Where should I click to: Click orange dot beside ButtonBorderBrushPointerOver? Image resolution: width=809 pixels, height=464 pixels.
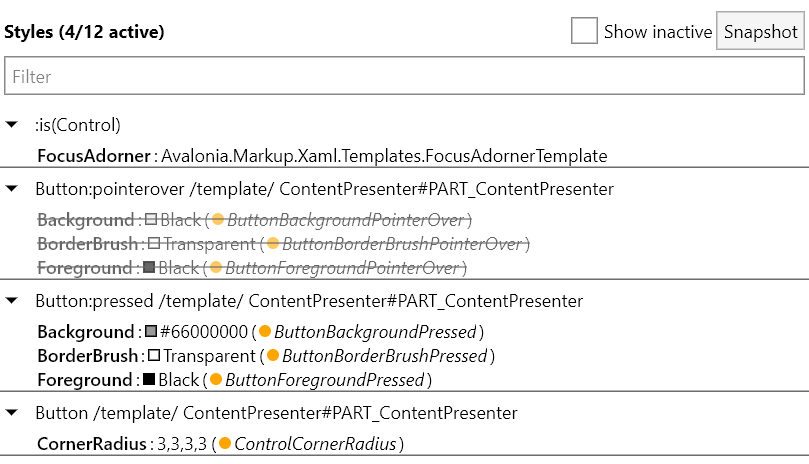(273, 244)
